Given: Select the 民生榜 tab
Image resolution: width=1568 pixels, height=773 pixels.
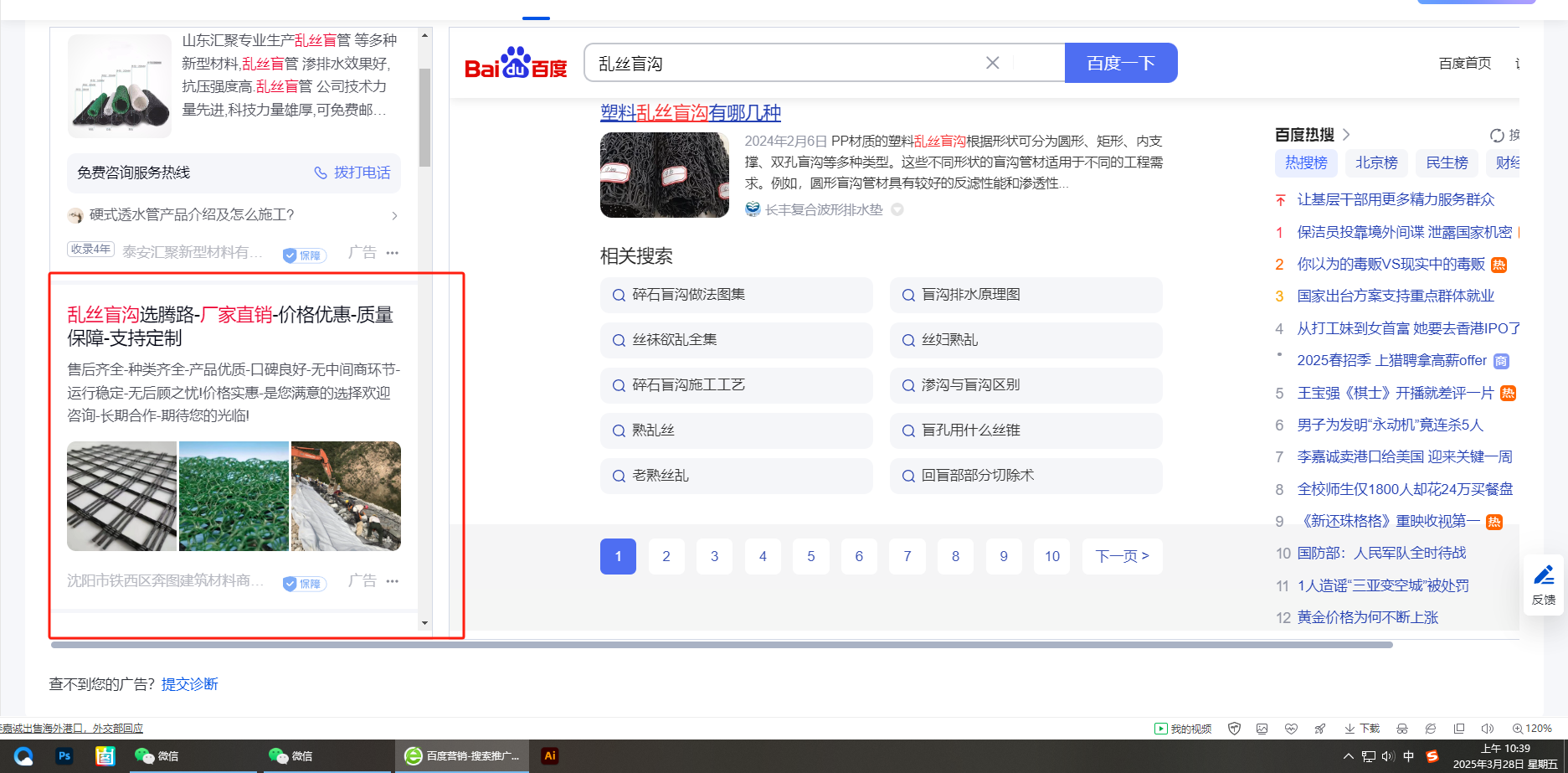Looking at the screenshot, I should coord(1447,162).
